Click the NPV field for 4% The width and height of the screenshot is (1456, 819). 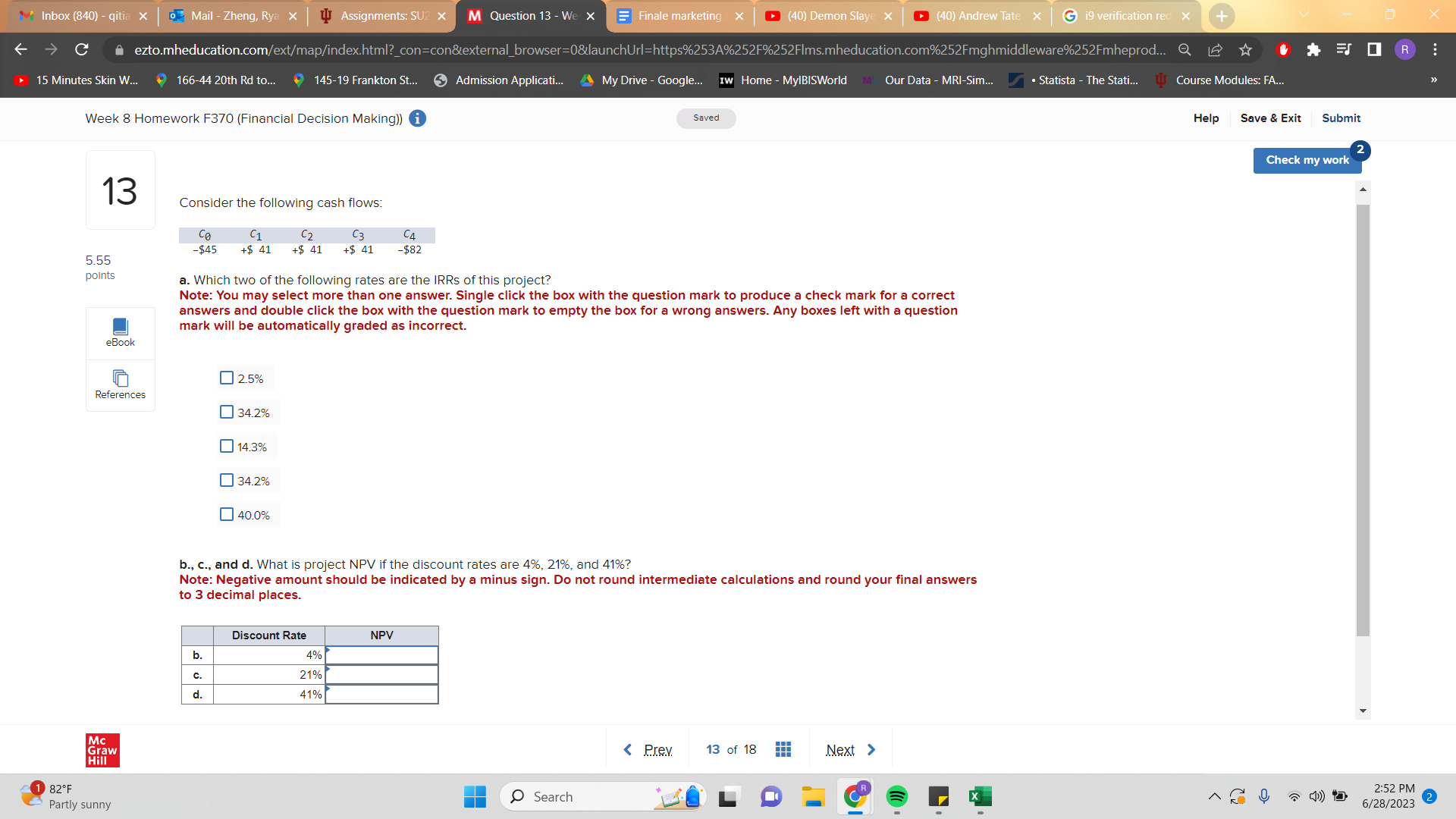(381, 655)
